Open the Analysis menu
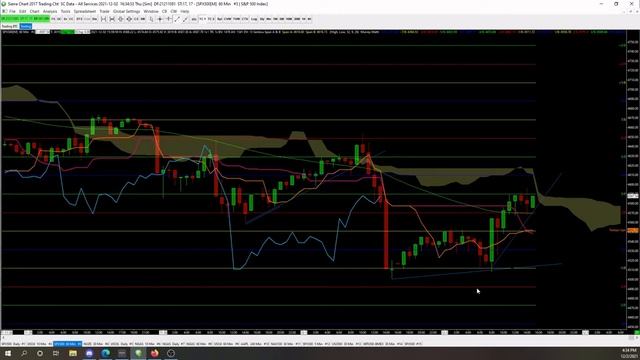 point(50,11)
